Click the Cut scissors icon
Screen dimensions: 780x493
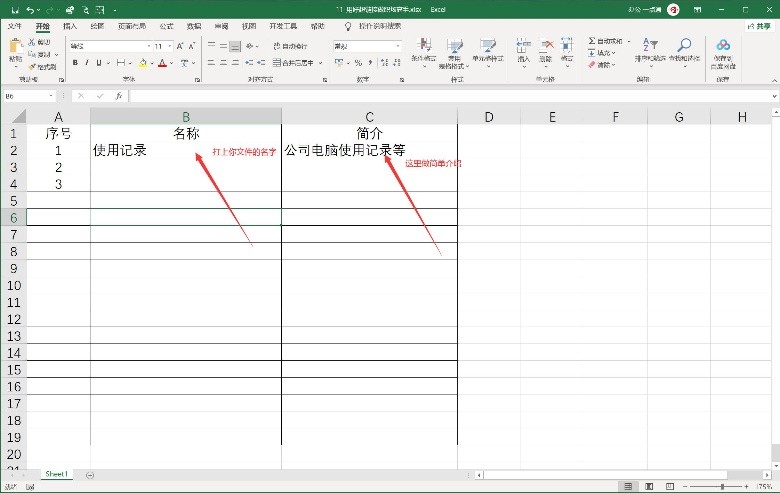(32, 42)
